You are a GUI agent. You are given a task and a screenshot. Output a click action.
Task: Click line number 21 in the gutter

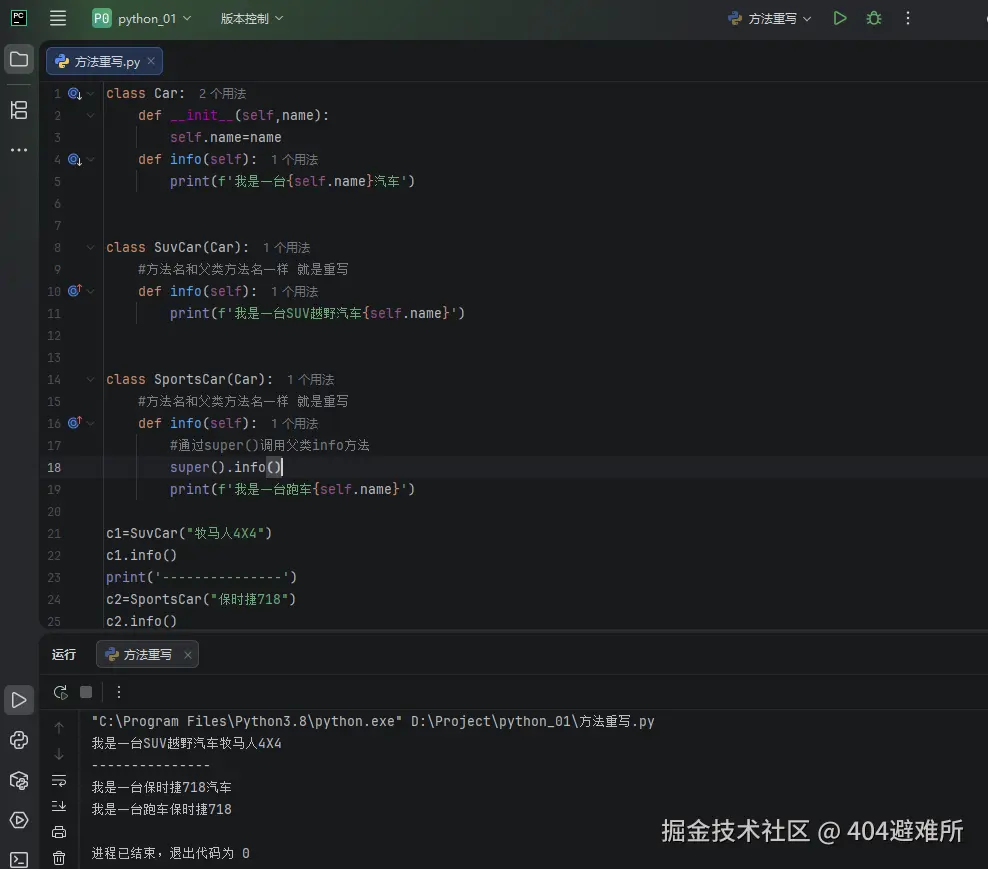pos(54,533)
